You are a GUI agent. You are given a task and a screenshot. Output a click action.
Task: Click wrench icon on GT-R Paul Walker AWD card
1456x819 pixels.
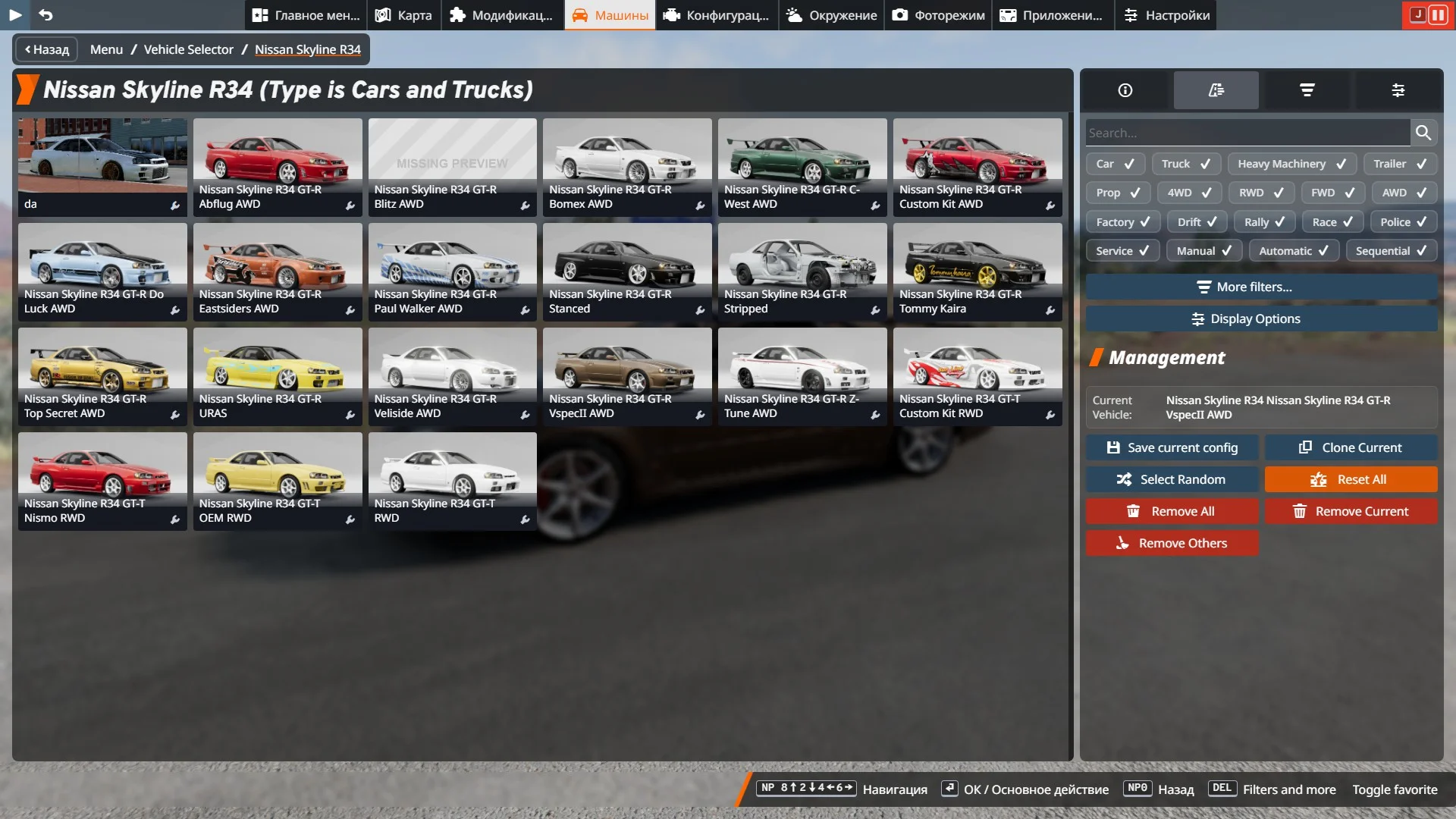pyautogui.click(x=525, y=310)
